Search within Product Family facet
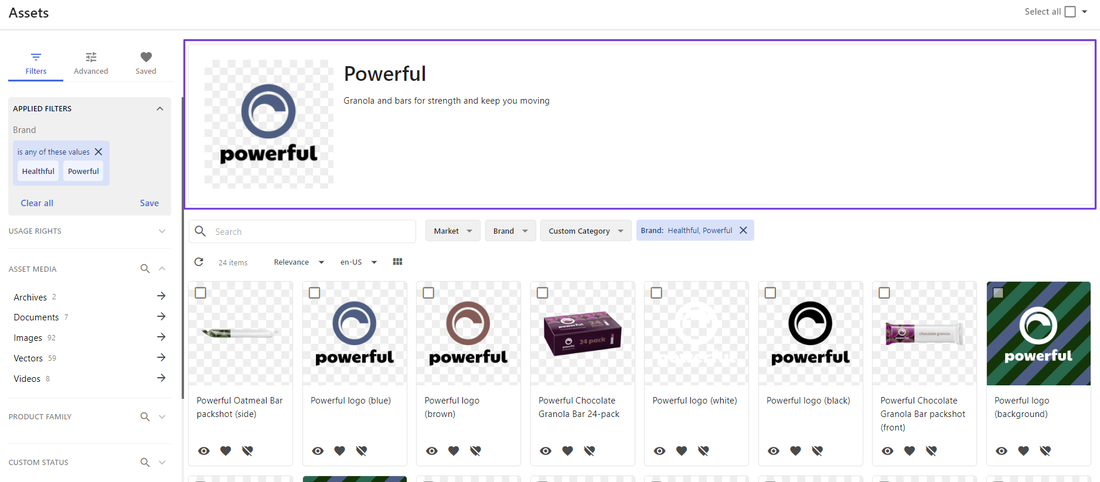The image size is (1100, 482). pyautogui.click(x=145, y=417)
